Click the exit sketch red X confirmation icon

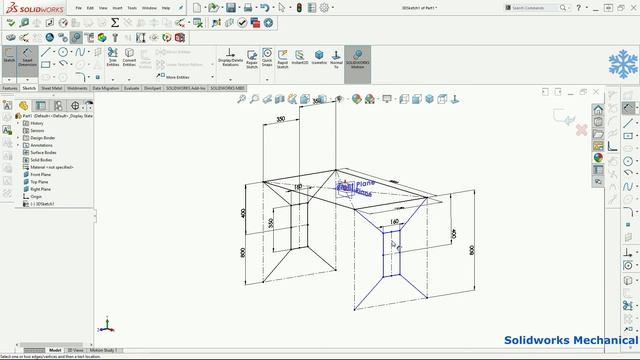pyautogui.click(x=582, y=130)
